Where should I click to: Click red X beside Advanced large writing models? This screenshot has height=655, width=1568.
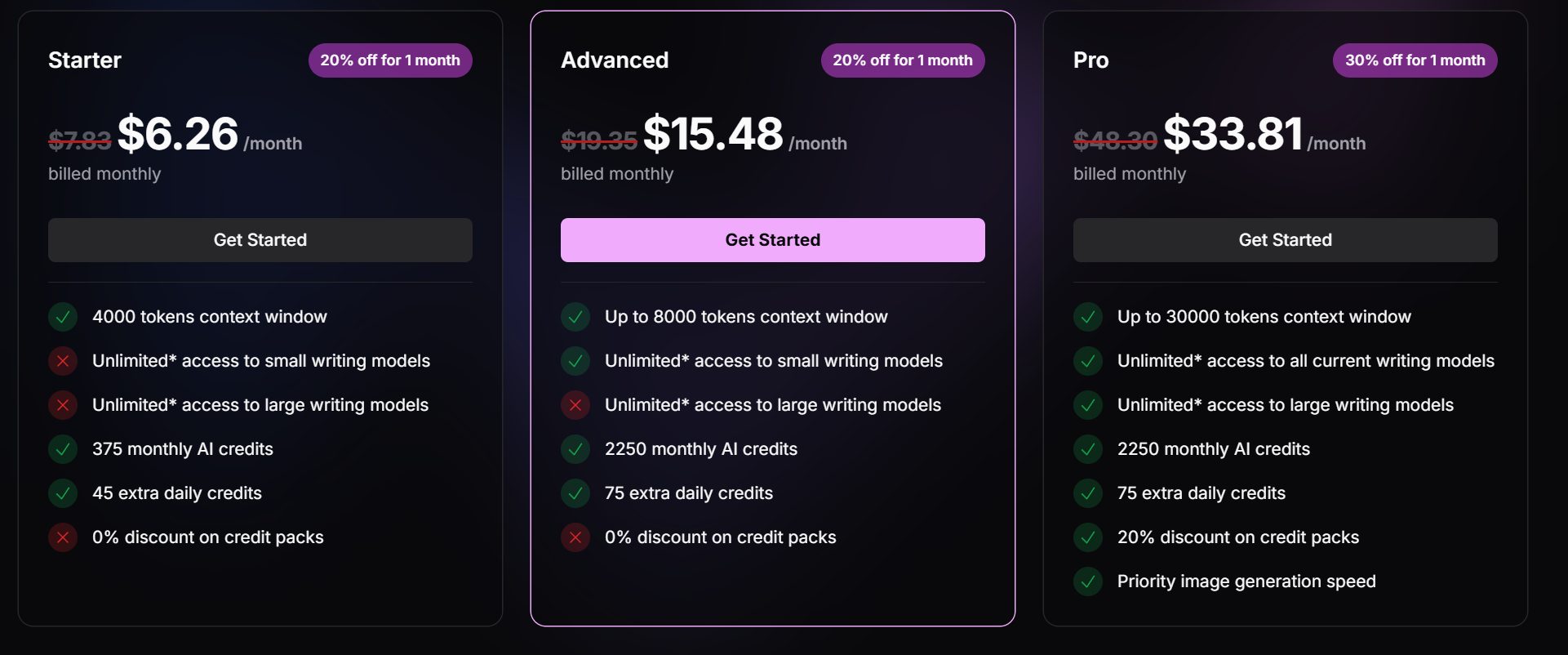575,405
